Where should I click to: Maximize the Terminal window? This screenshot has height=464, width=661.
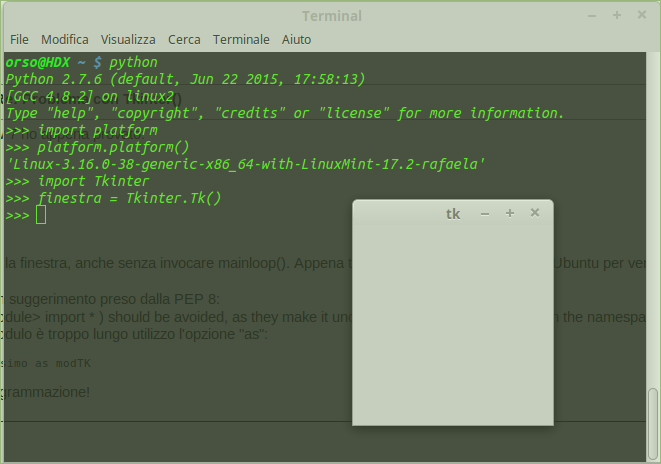pos(617,15)
